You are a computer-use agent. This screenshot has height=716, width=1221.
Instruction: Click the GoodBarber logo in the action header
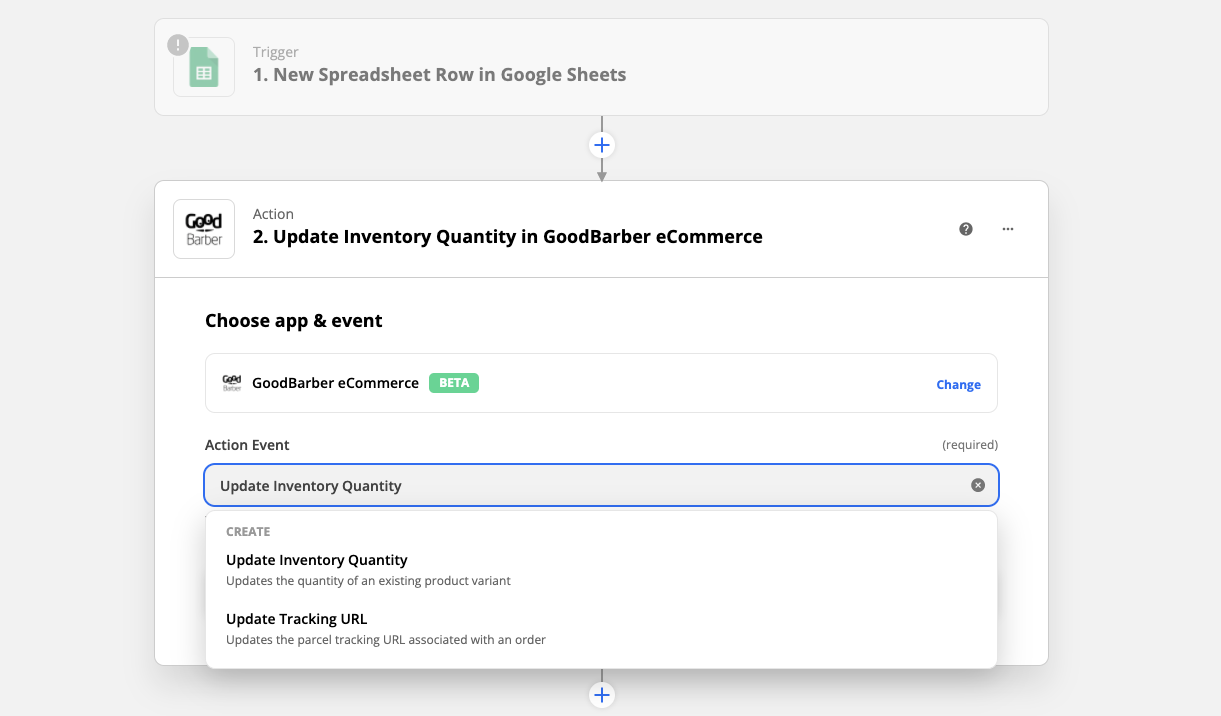204,229
